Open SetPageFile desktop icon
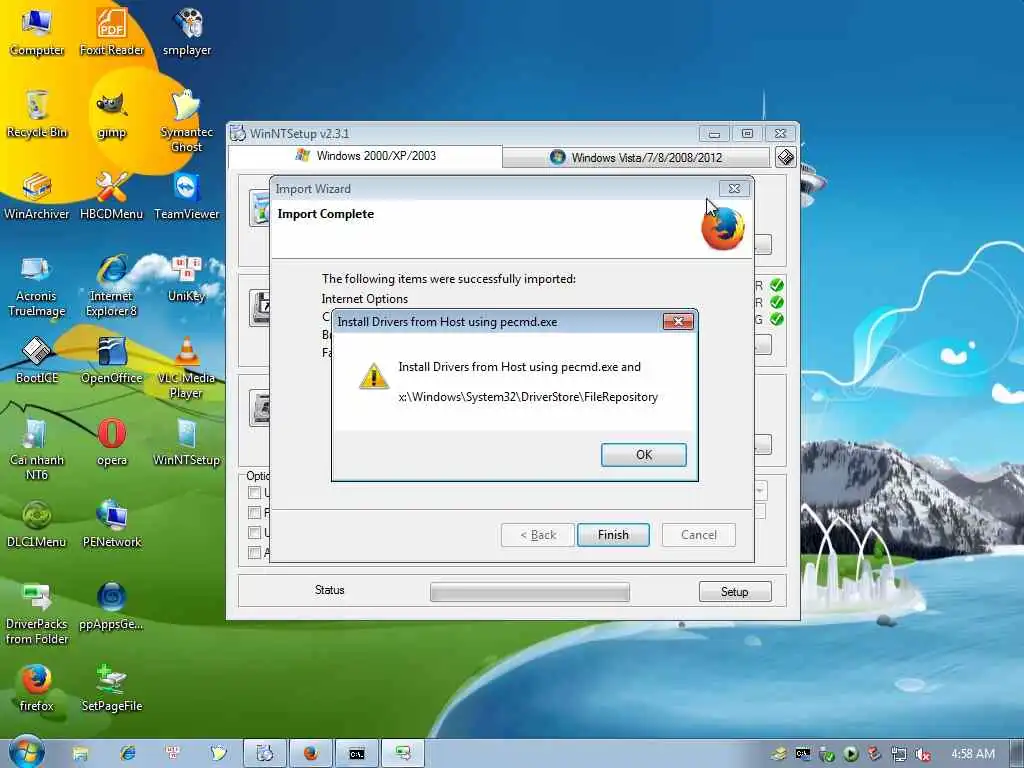Viewport: 1024px width, 768px height. coord(112,688)
